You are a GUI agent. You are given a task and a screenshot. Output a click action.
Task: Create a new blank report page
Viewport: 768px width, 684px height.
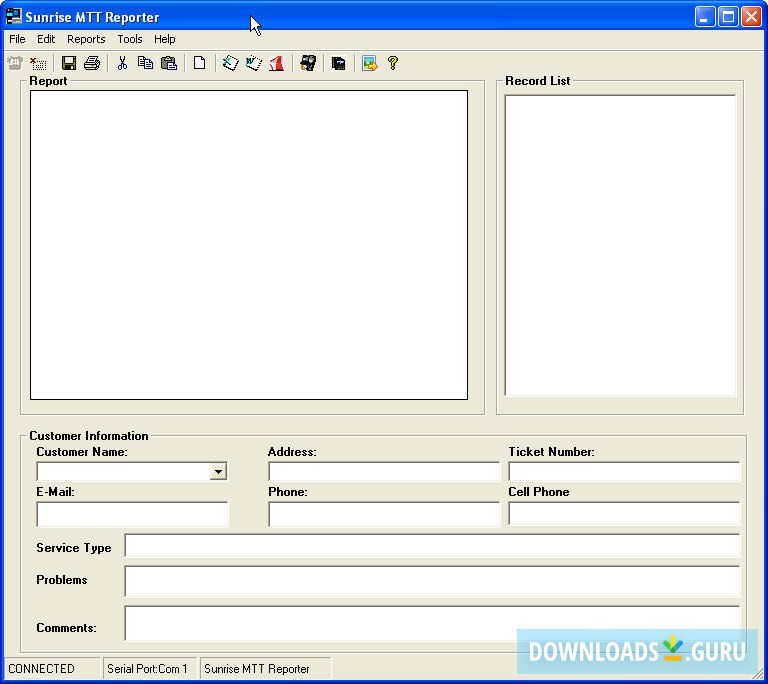(x=199, y=63)
